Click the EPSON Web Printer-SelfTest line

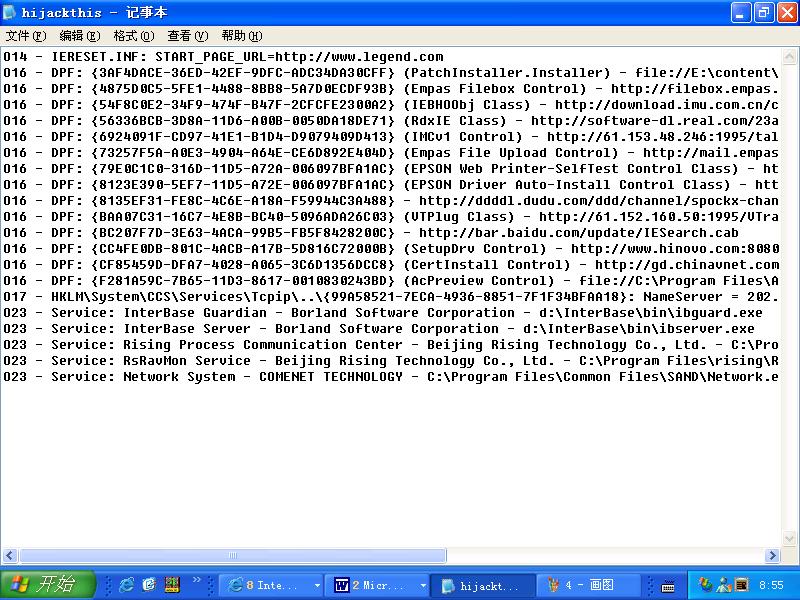coord(391,168)
